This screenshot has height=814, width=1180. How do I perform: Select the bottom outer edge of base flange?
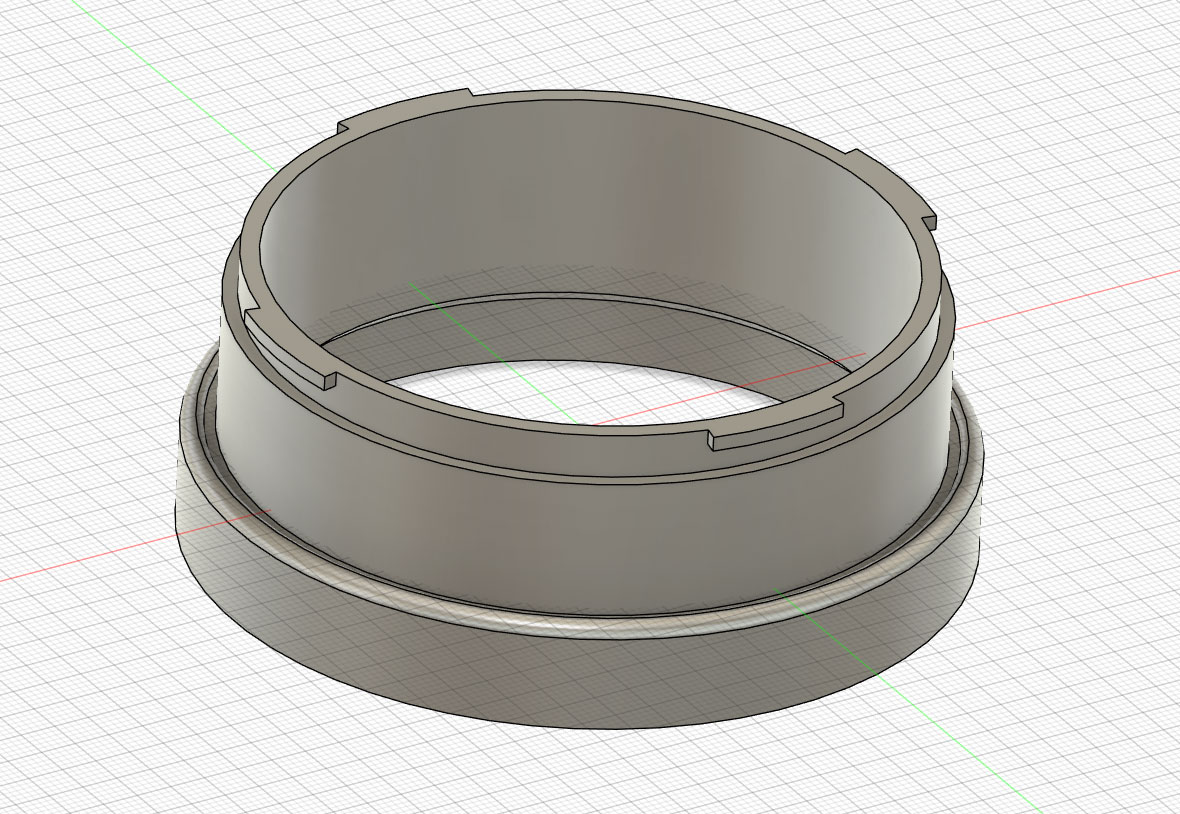click(560, 726)
